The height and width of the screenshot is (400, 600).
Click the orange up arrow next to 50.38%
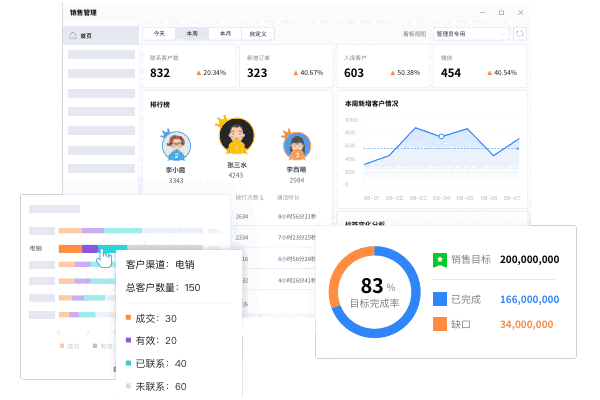tap(393, 73)
